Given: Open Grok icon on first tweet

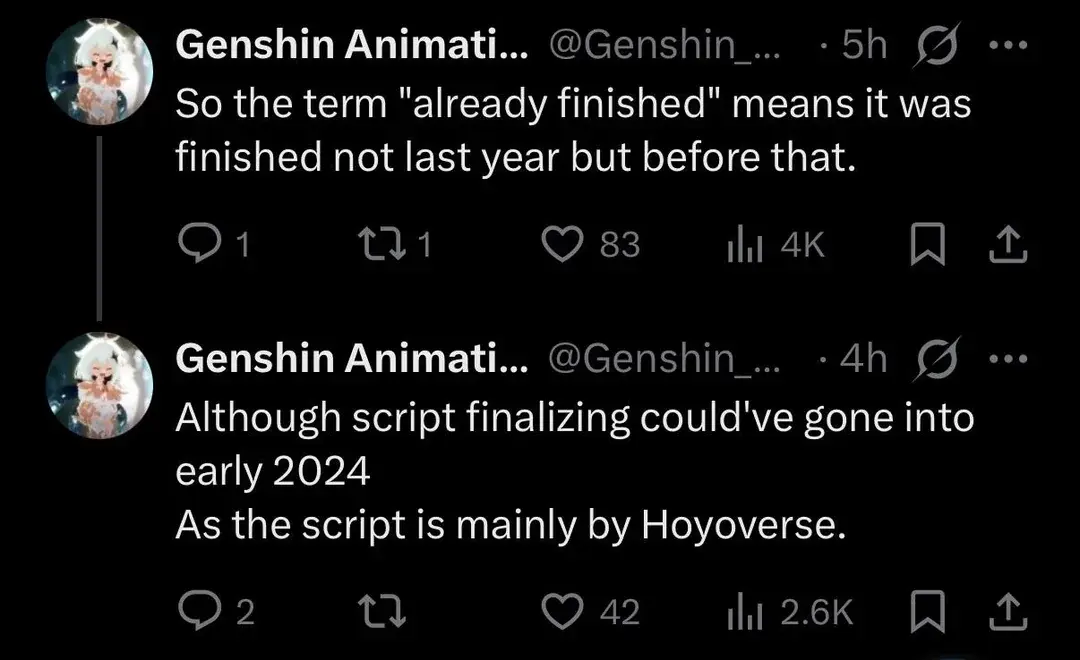Looking at the screenshot, I should click(934, 46).
